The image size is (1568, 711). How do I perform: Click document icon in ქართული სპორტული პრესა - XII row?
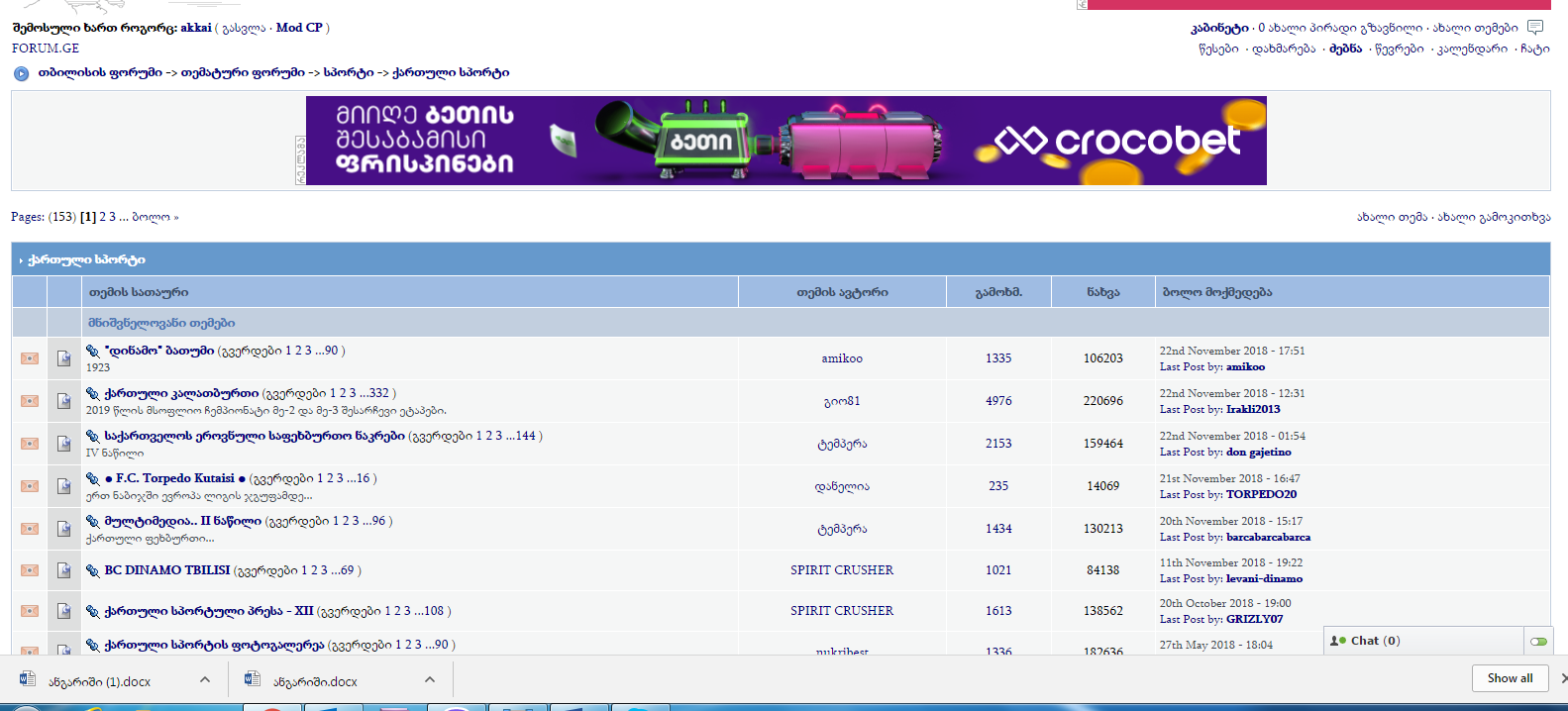point(64,611)
